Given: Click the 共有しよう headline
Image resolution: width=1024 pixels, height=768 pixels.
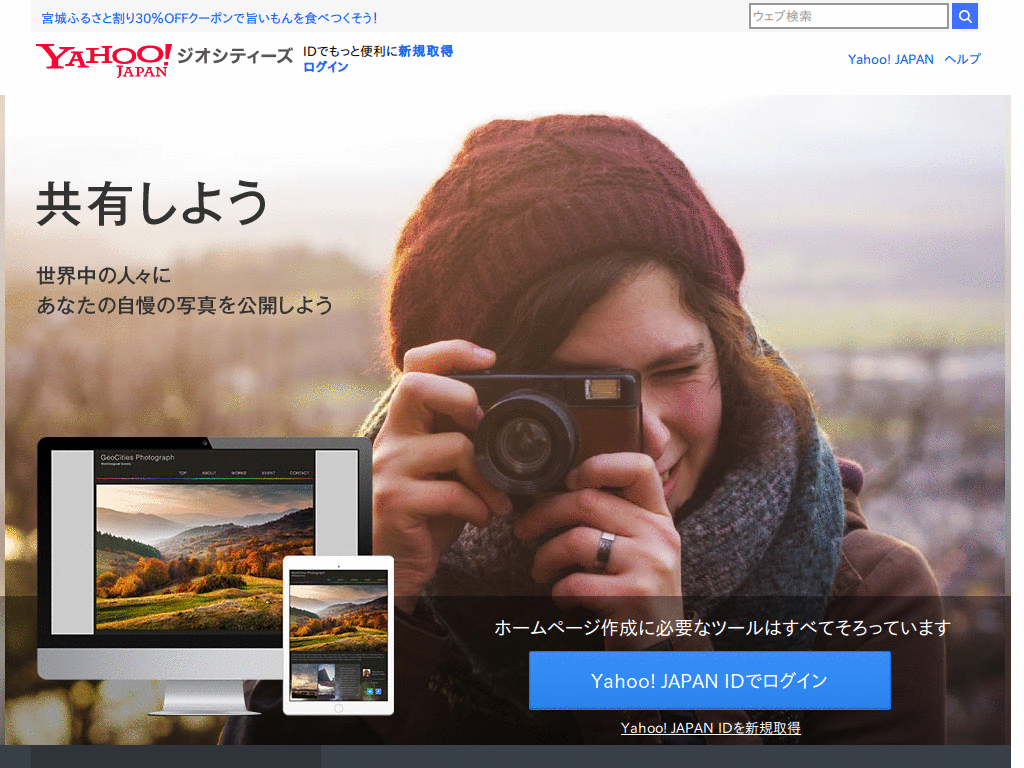Looking at the screenshot, I should point(152,204).
